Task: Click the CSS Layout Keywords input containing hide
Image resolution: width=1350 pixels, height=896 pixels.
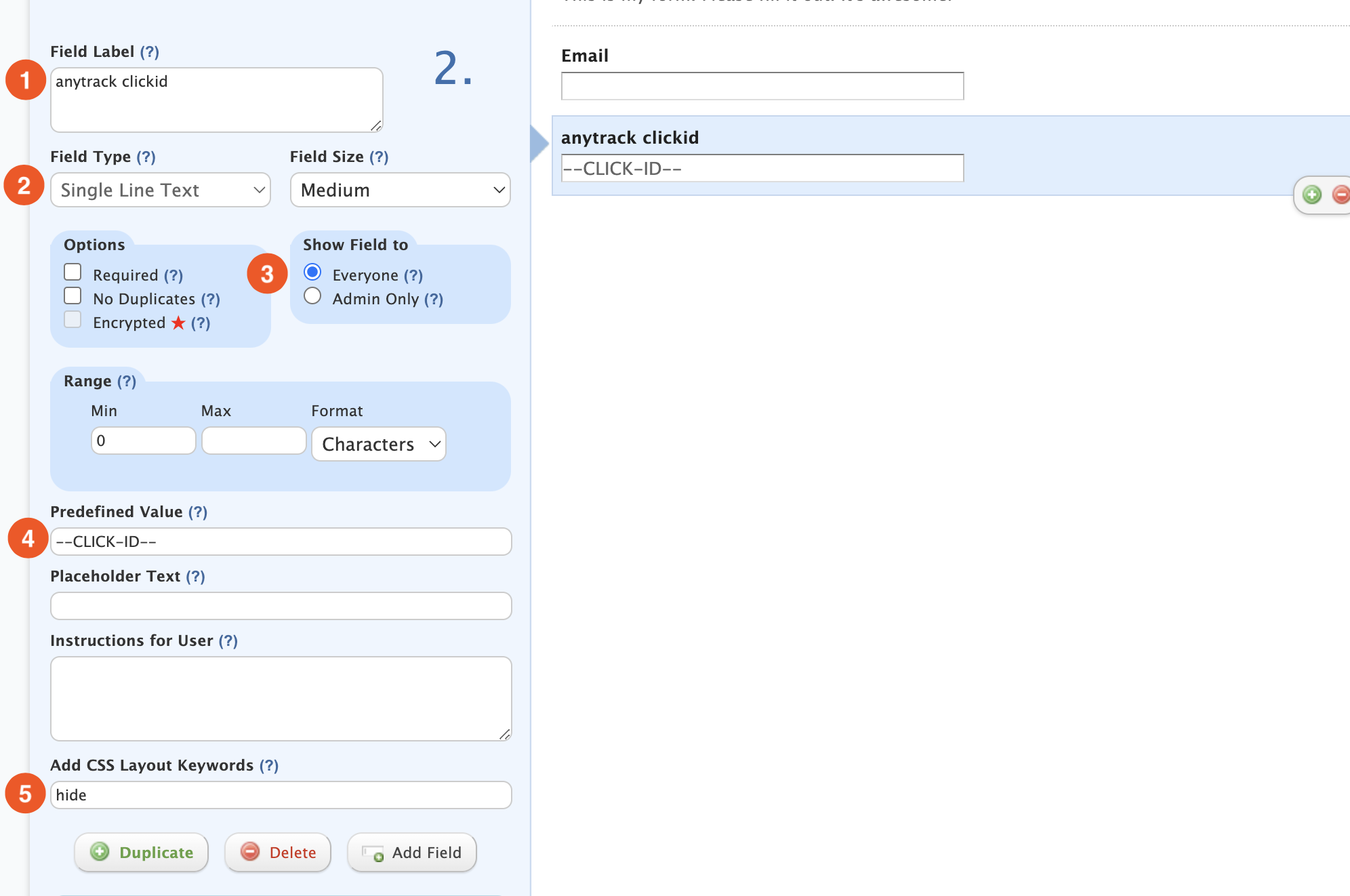Action: (x=281, y=795)
